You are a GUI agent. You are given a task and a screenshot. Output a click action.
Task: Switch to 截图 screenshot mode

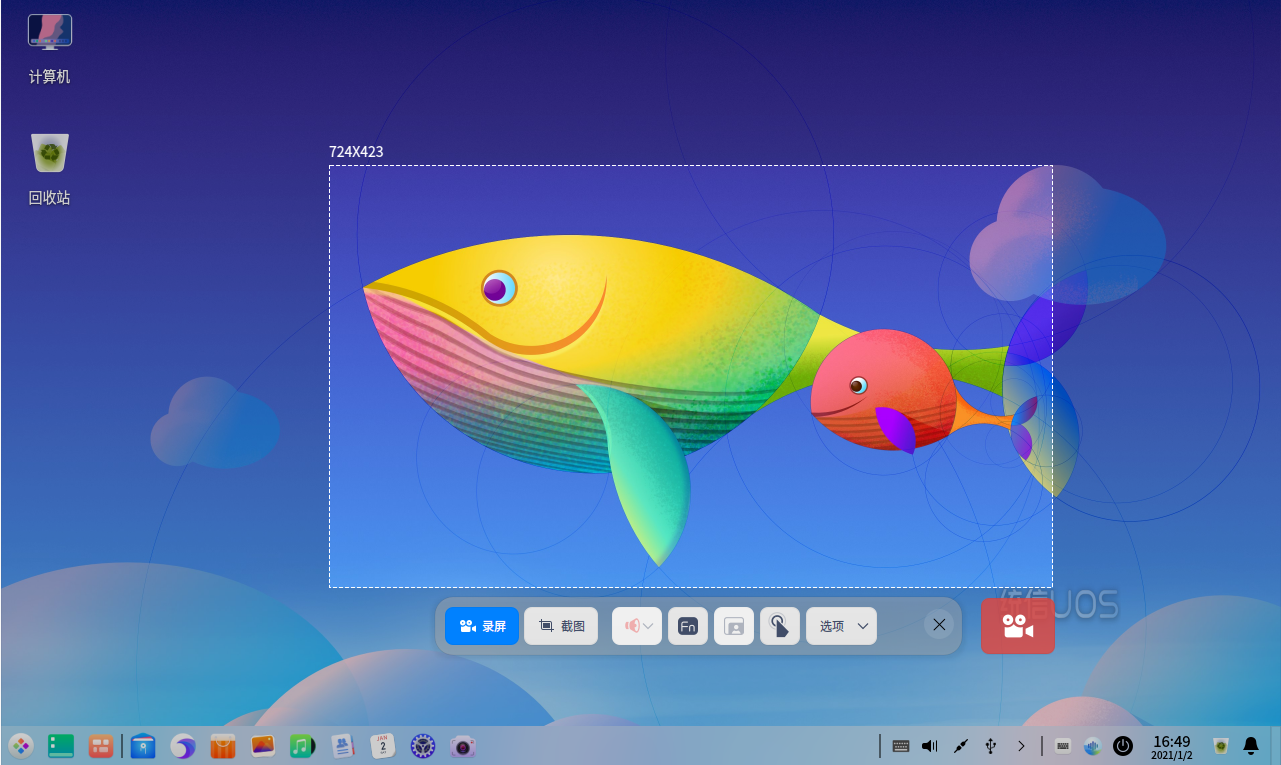pyautogui.click(x=561, y=626)
